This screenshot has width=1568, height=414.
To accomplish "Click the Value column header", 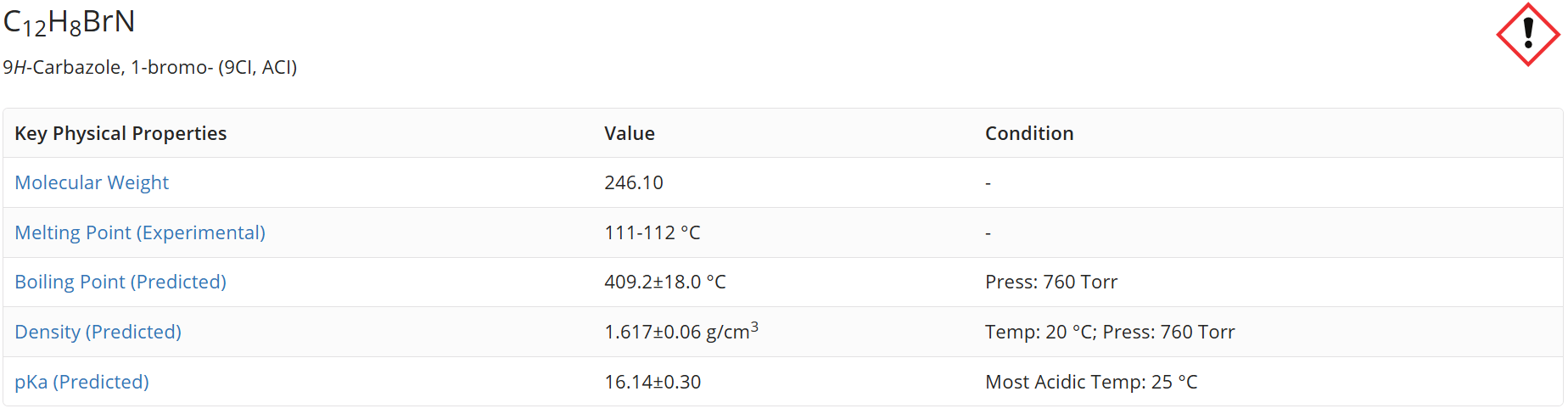I will click(x=630, y=133).
